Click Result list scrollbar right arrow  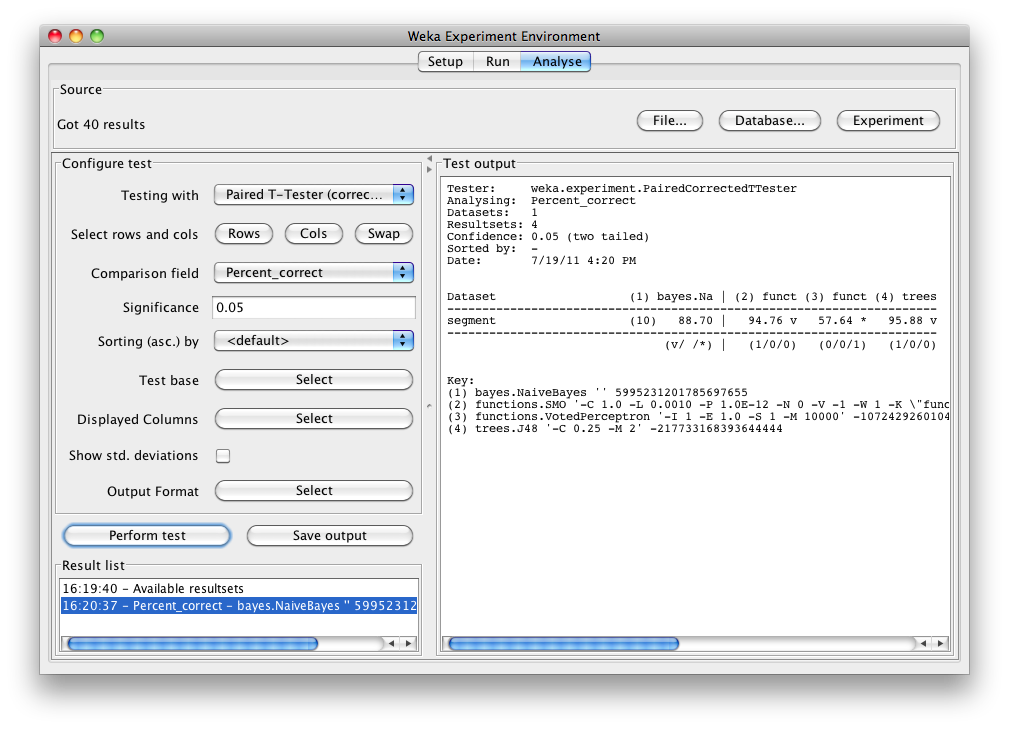point(409,643)
